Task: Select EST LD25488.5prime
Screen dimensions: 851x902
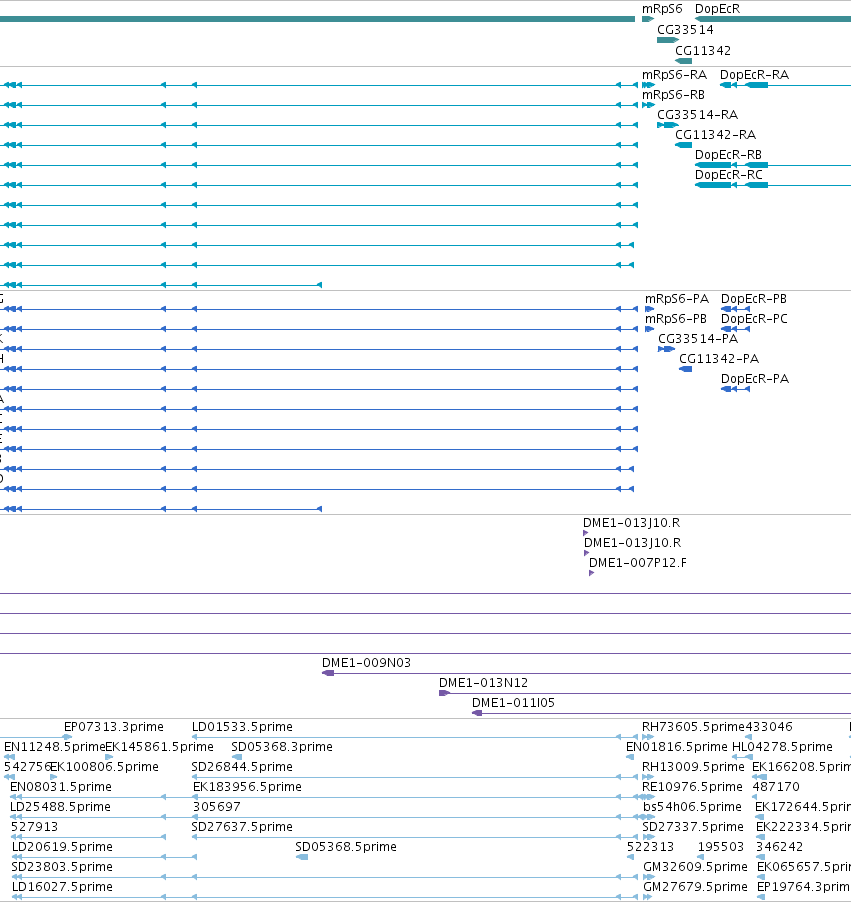Action: coord(60,807)
